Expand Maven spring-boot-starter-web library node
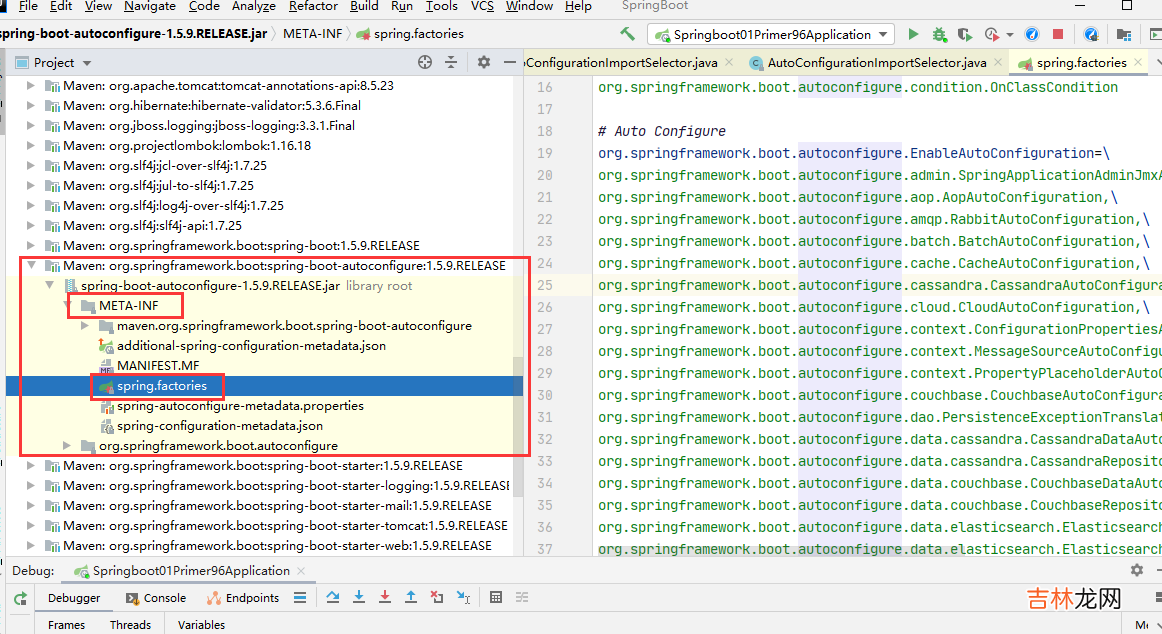This screenshot has height=634, width=1162. coord(31,546)
